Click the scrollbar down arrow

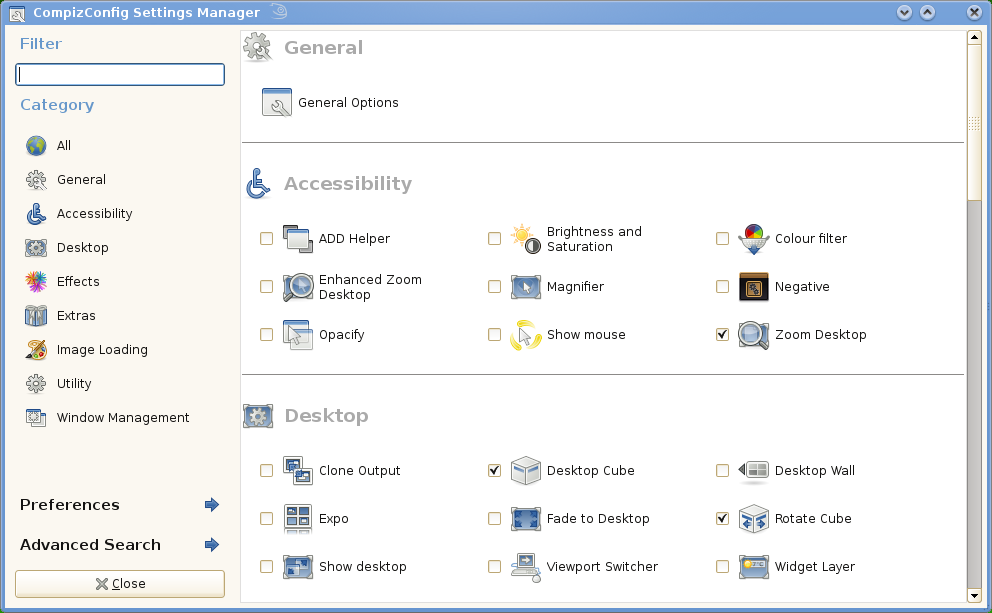(x=974, y=595)
